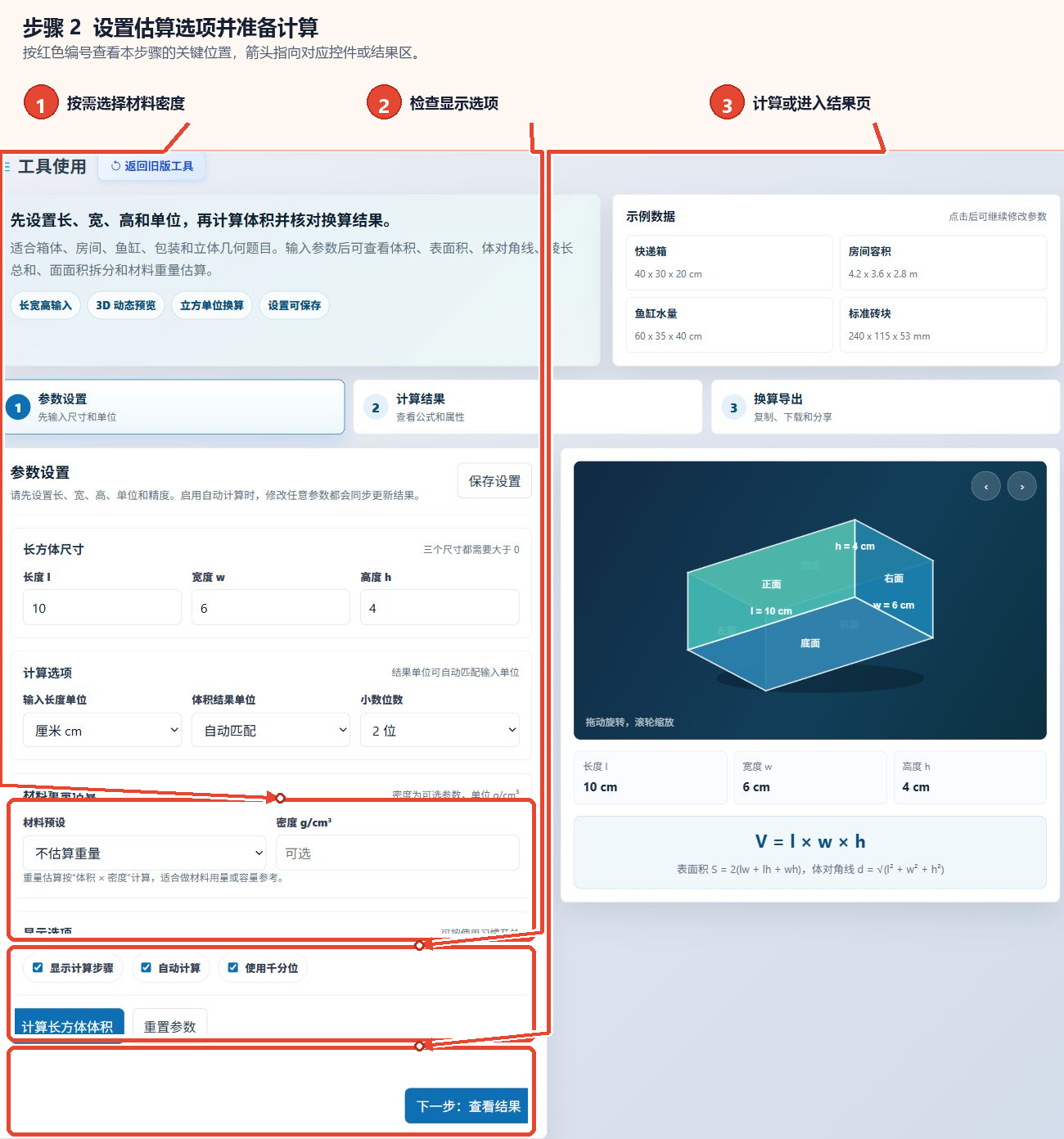The height and width of the screenshot is (1139, 1064).
Task: Click the 高度 h input field
Action: [x=440, y=607]
